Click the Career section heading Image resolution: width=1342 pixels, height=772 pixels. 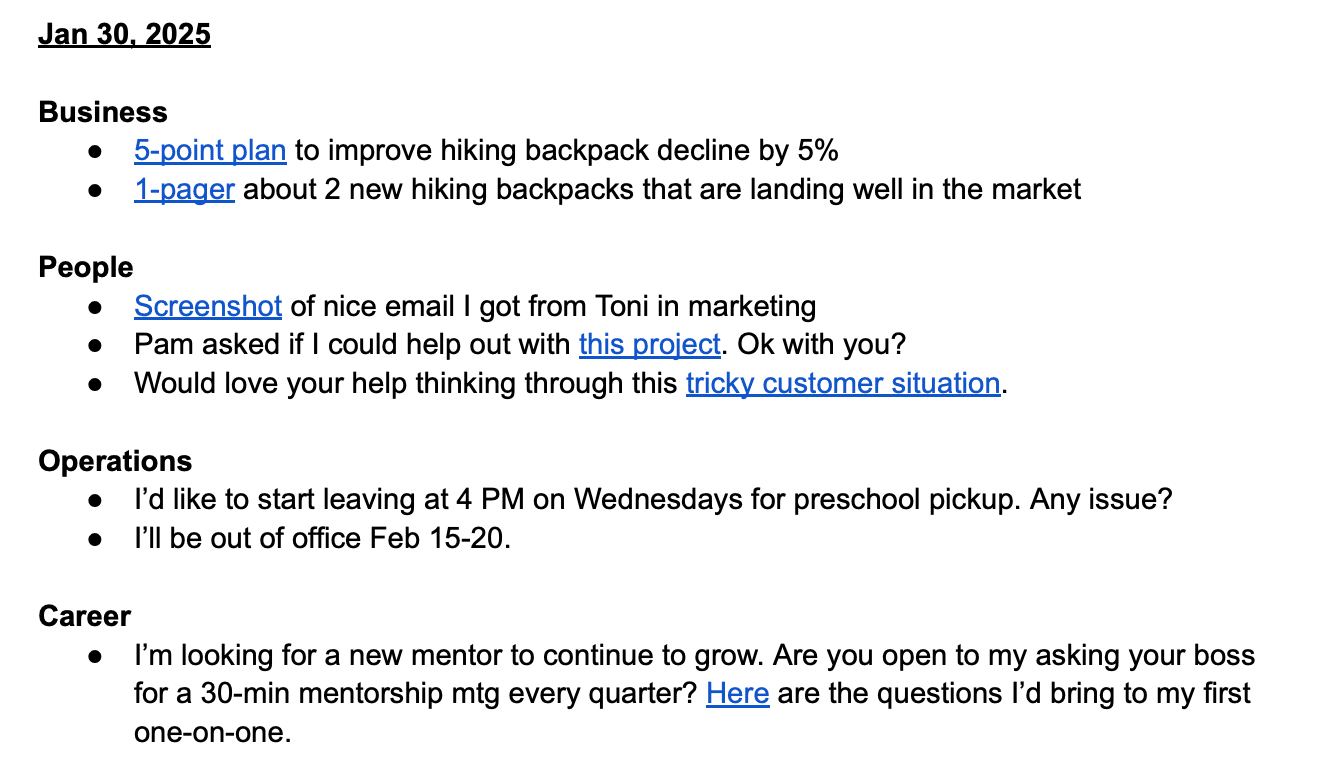click(85, 616)
